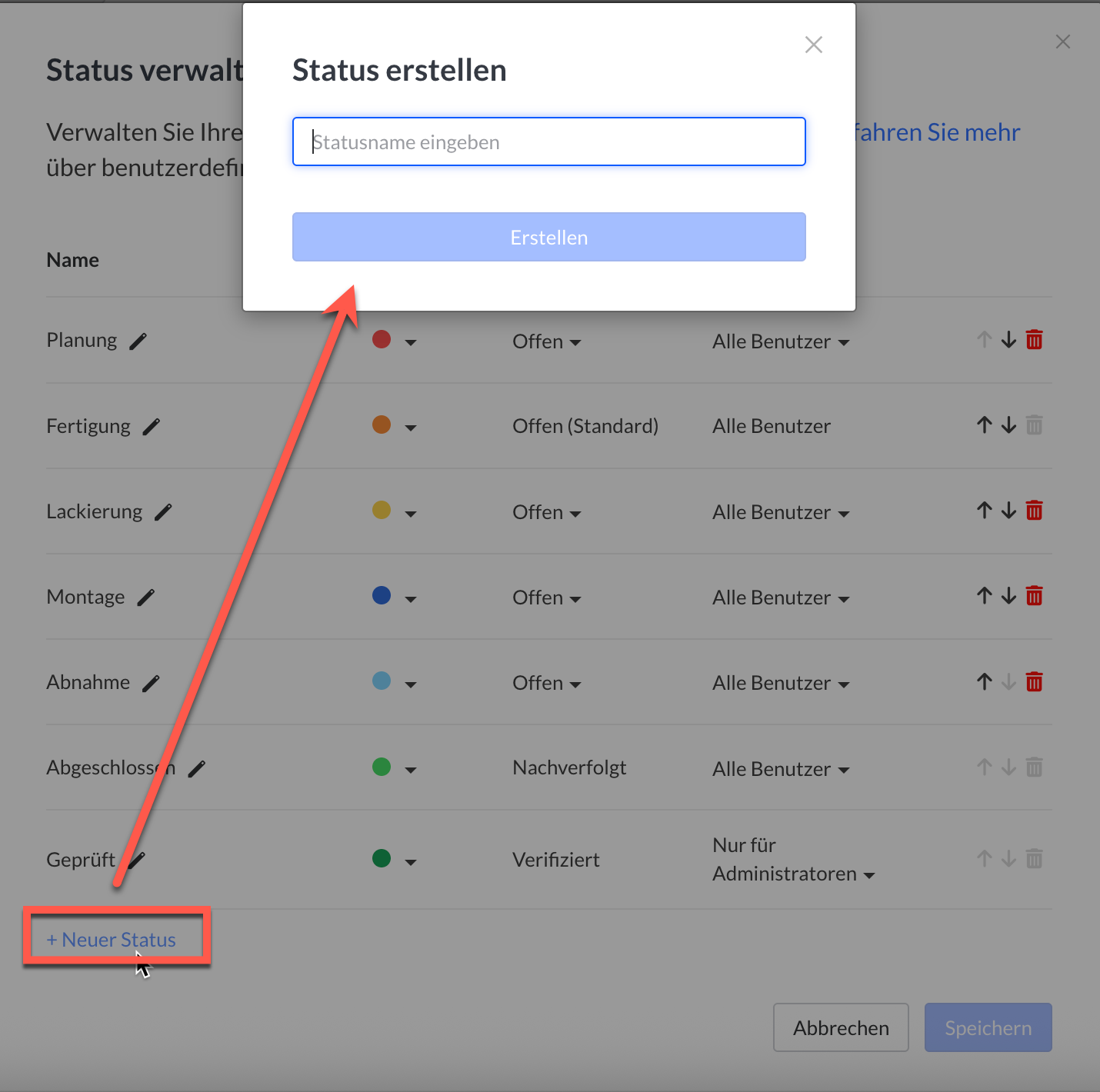This screenshot has height=1092, width=1100.
Task: Delete the Planung status with trash icon
Action: click(1034, 340)
